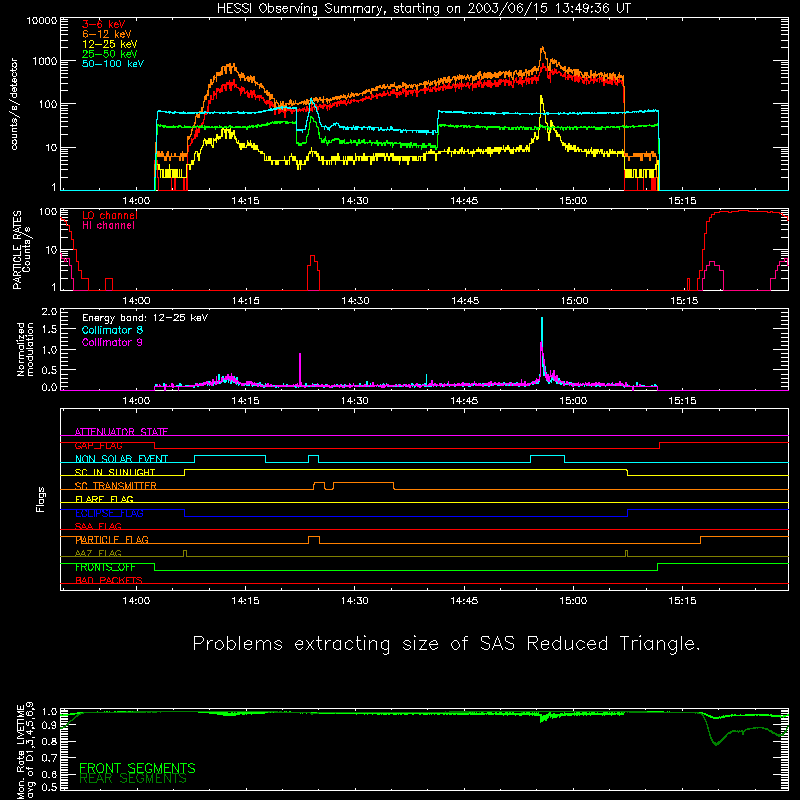Click 'Problems extracting size of SAS Reduced Triangle.' message

pyautogui.click(x=446, y=644)
